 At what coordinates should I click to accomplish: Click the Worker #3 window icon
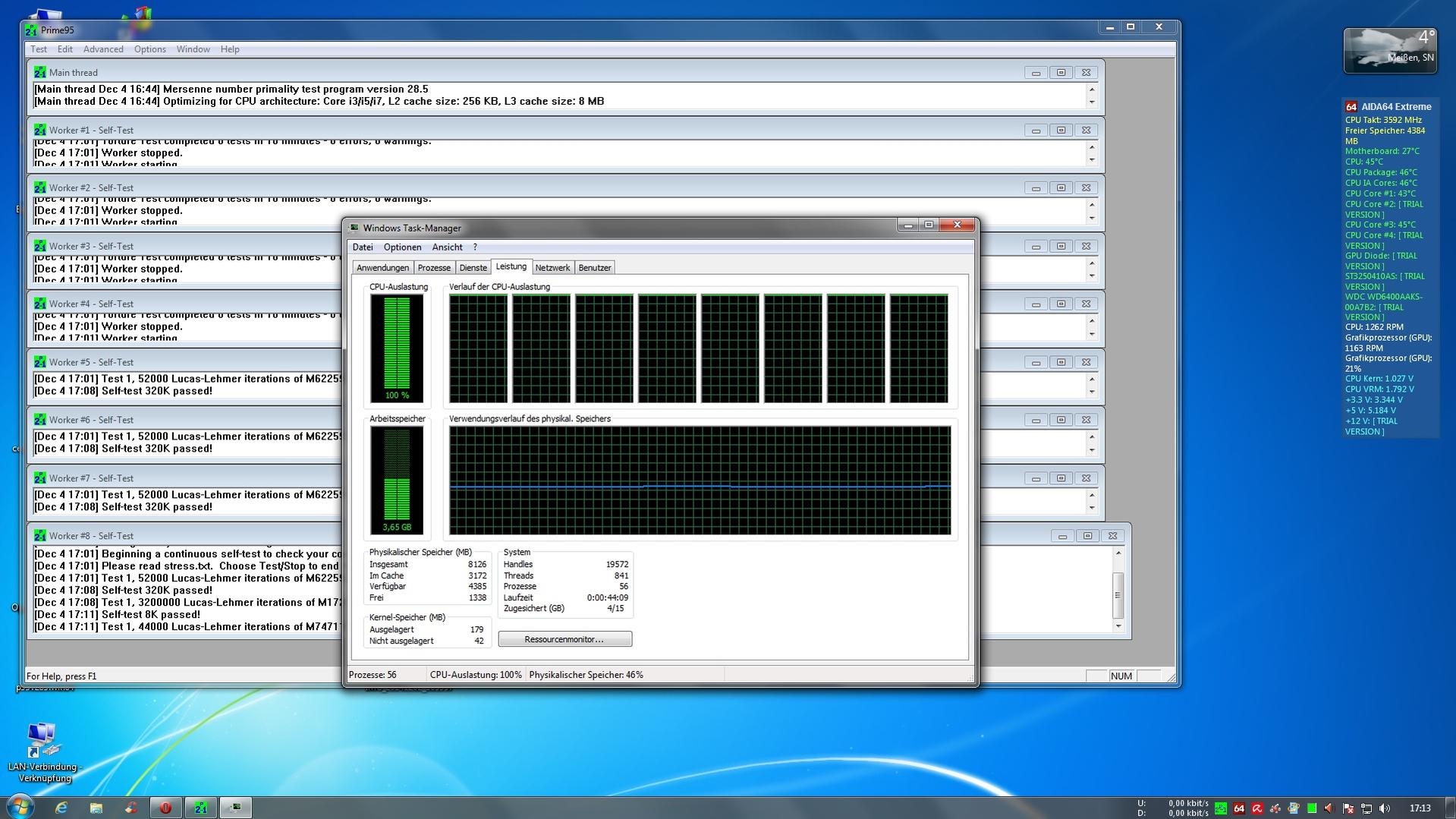tap(39, 246)
